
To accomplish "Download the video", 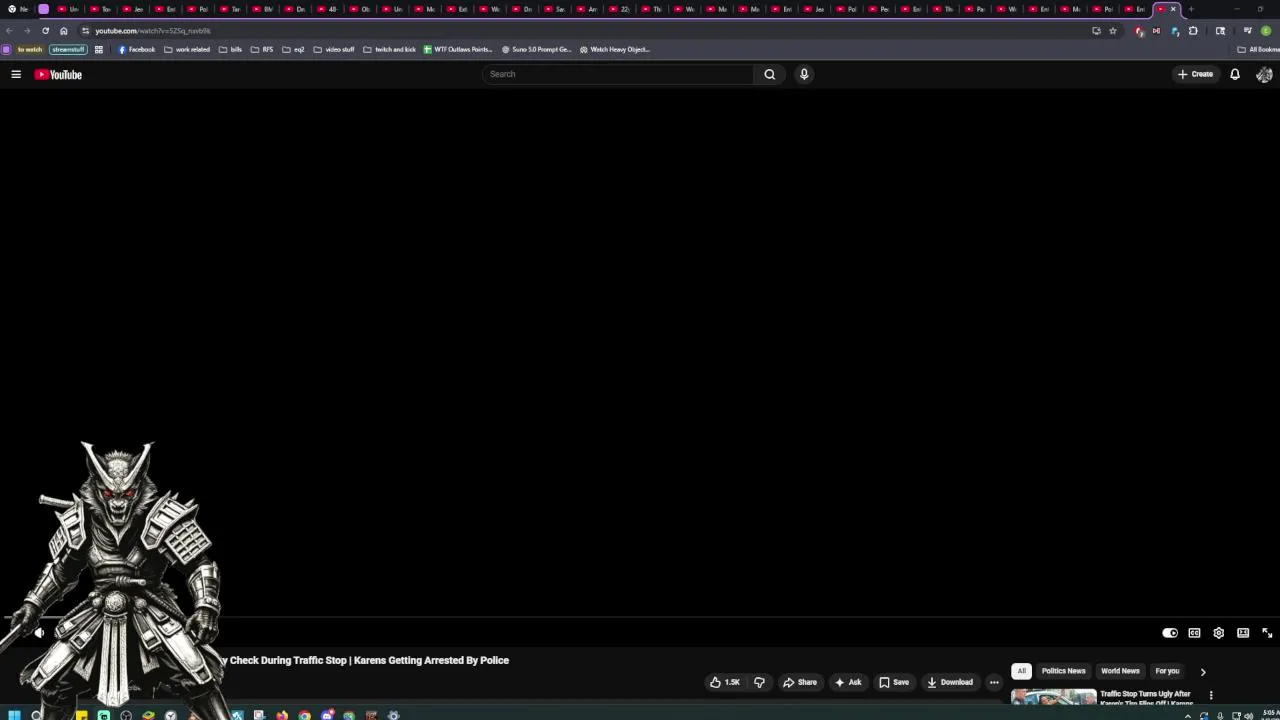I will coord(950,682).
